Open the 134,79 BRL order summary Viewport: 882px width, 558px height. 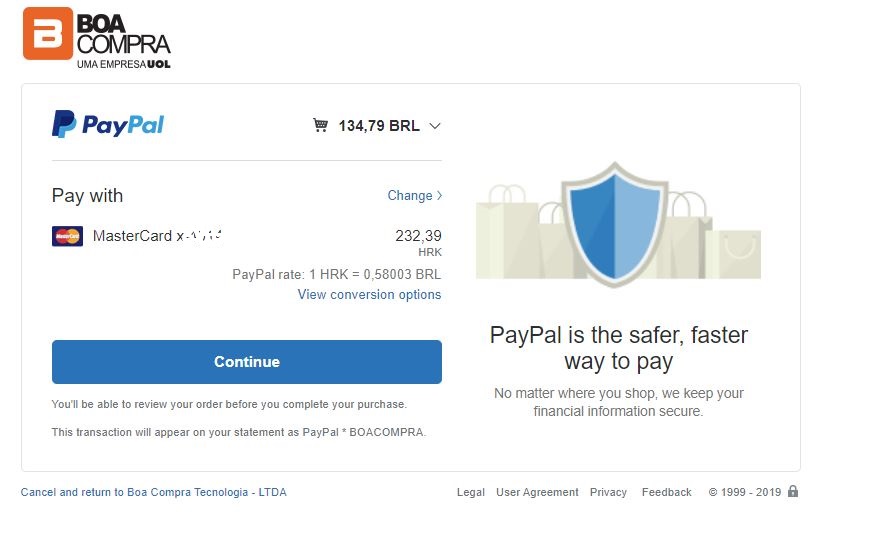[379, 125]
